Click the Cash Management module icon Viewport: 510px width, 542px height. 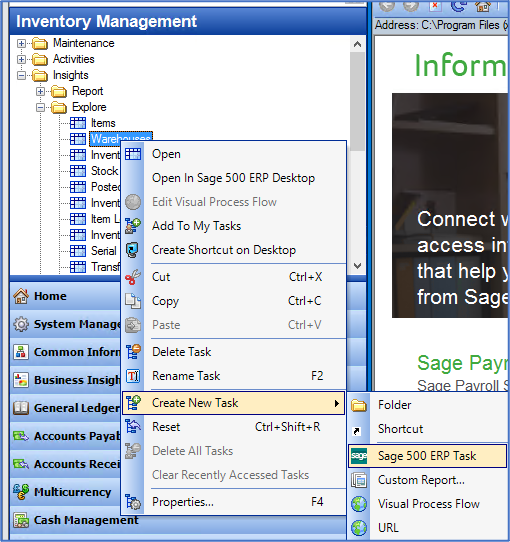[x=21, y=520]
